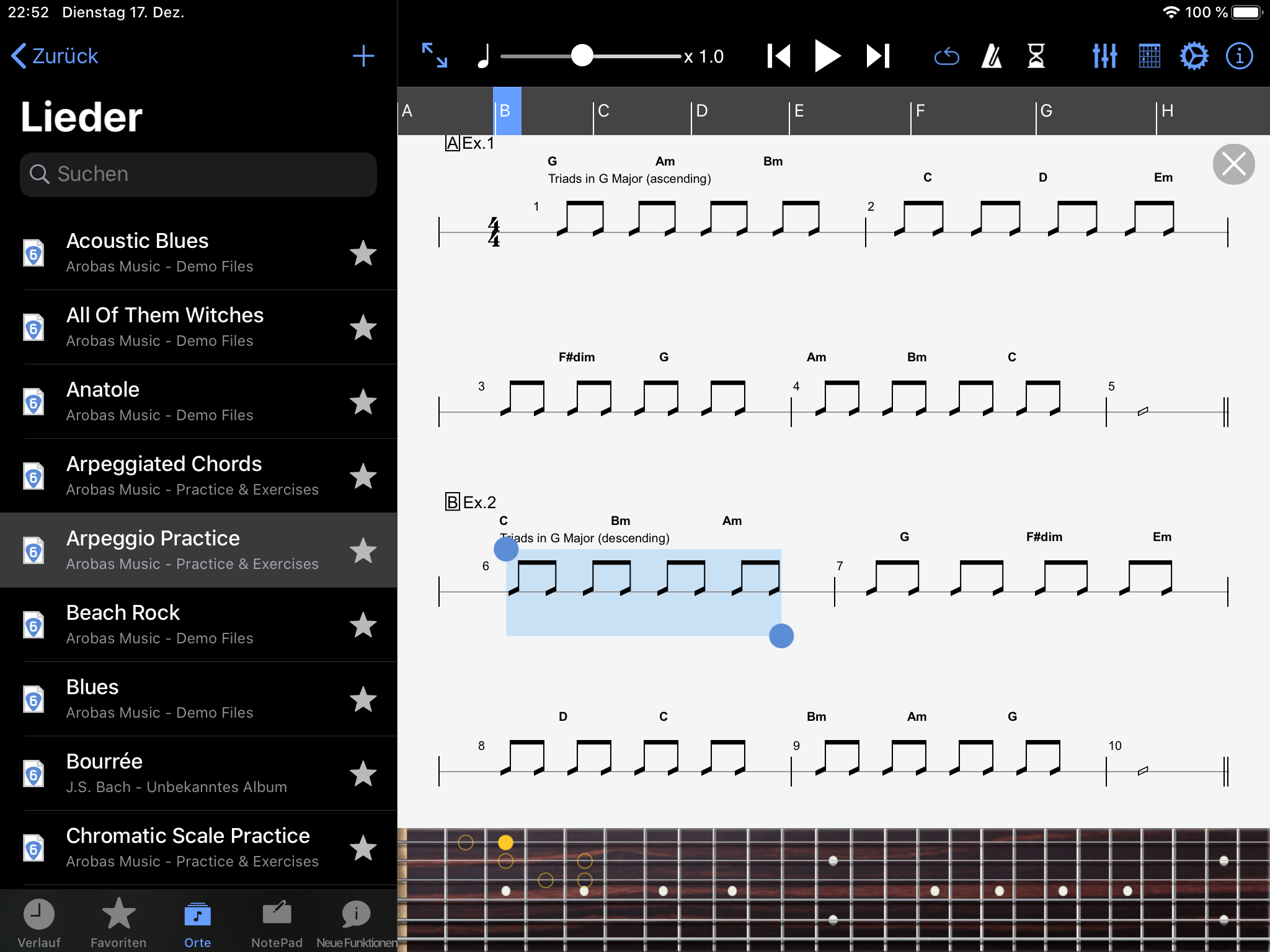The width and height of the screenshot is (1270, 952).
Task: Skip to next section button
Action: (878, 56)
